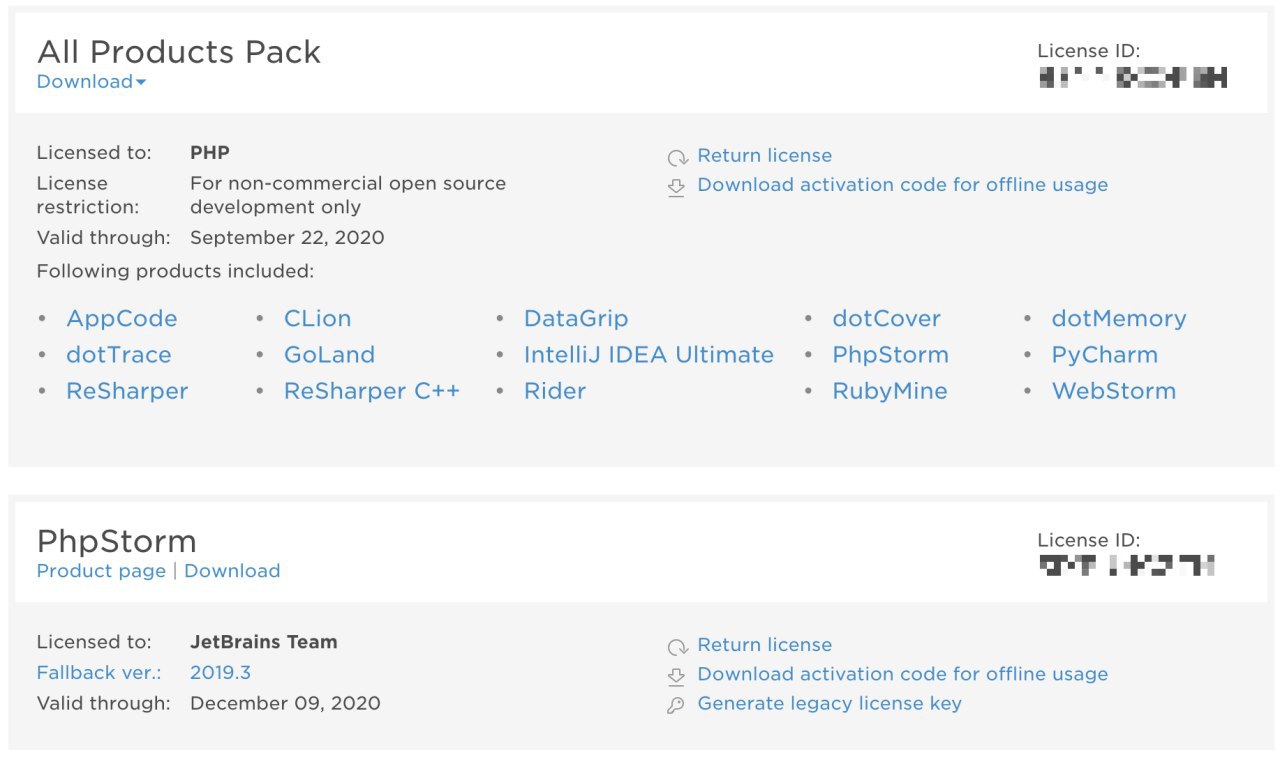Image resolution: width=1280 pixels, height=757 pixels.
Task: Click the Return license icon under PhpStorm
Action: tap(678, 647)
